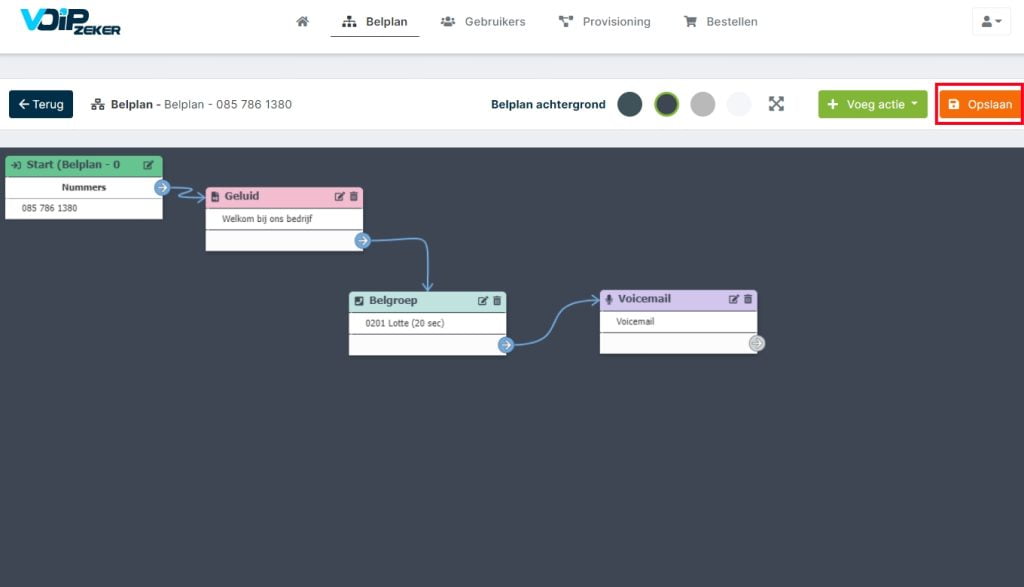Open the Bestellen tab
Screen dimensions: 1024x587
click(720, 22)
